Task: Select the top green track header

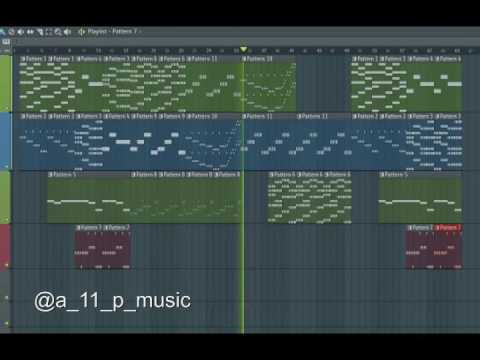Action: 6,83
